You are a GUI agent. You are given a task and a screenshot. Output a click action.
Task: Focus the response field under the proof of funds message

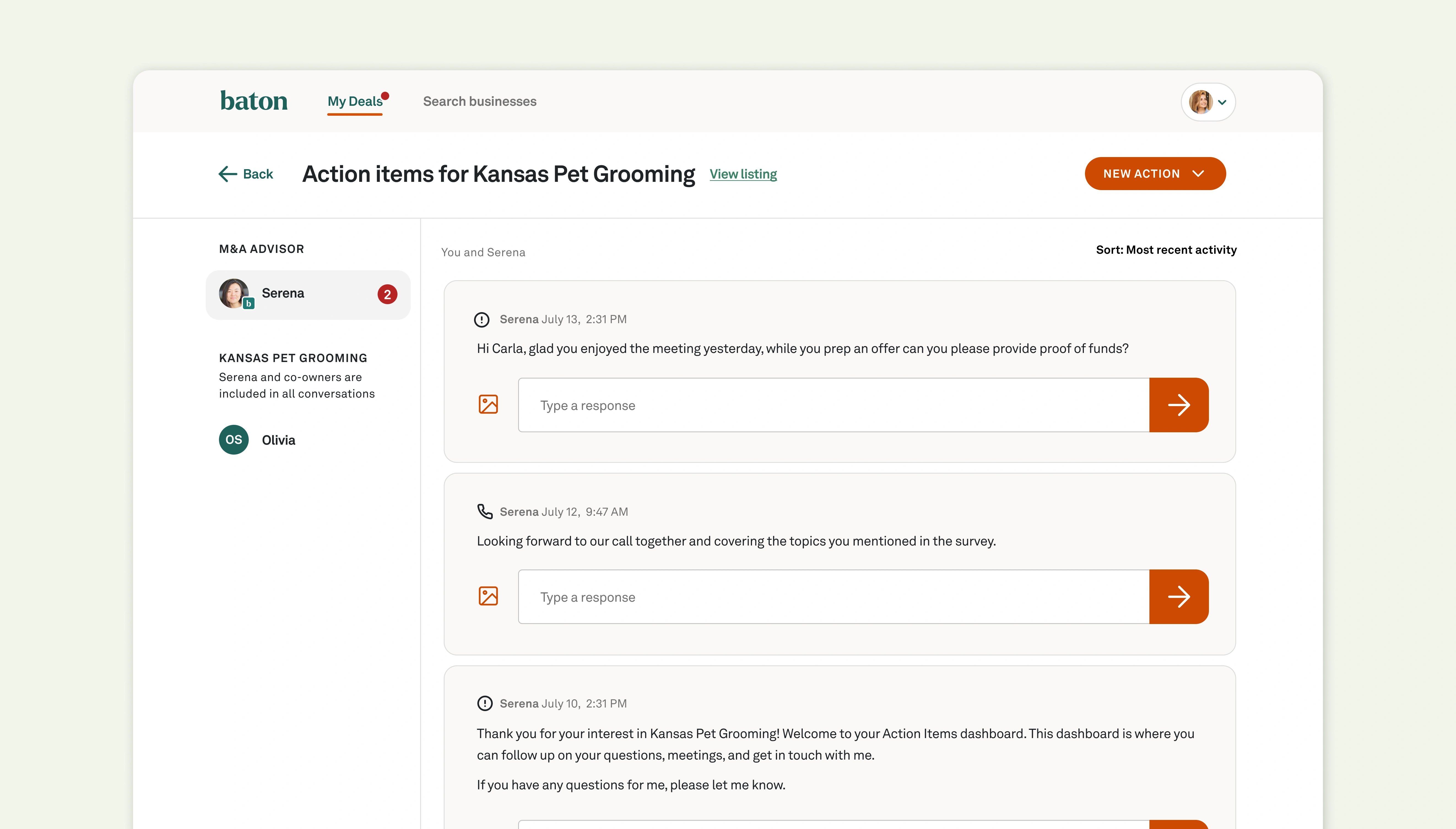coord(833,405)
